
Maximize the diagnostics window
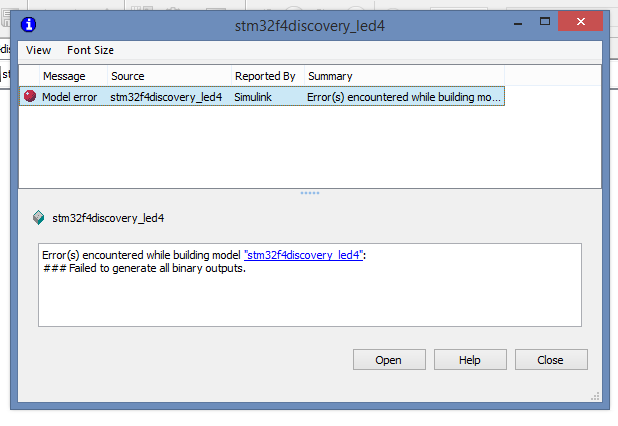pyautogui.click(x=545, y=21)
